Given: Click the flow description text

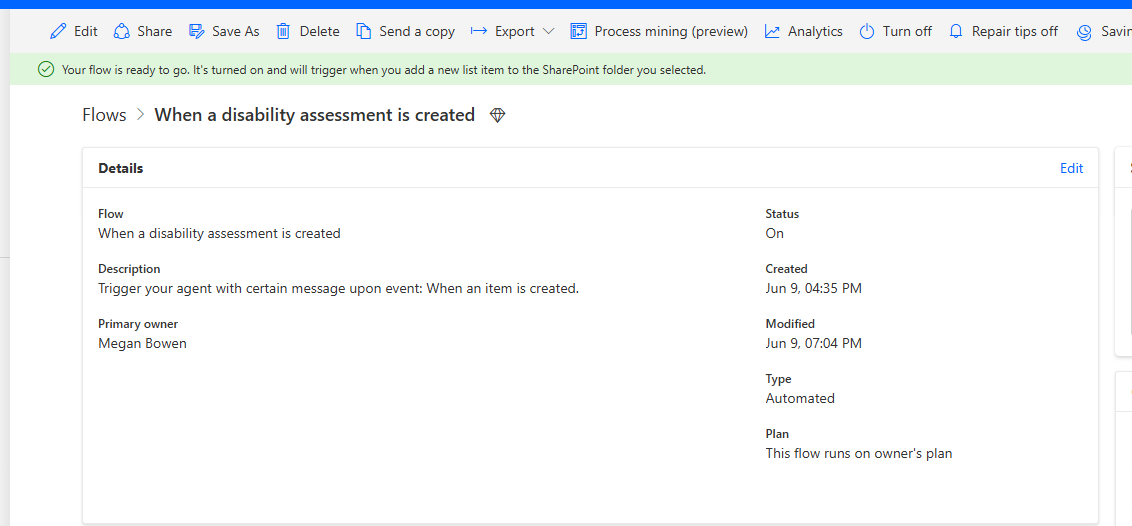Looking at the screenshot, I should pos(338,288).
